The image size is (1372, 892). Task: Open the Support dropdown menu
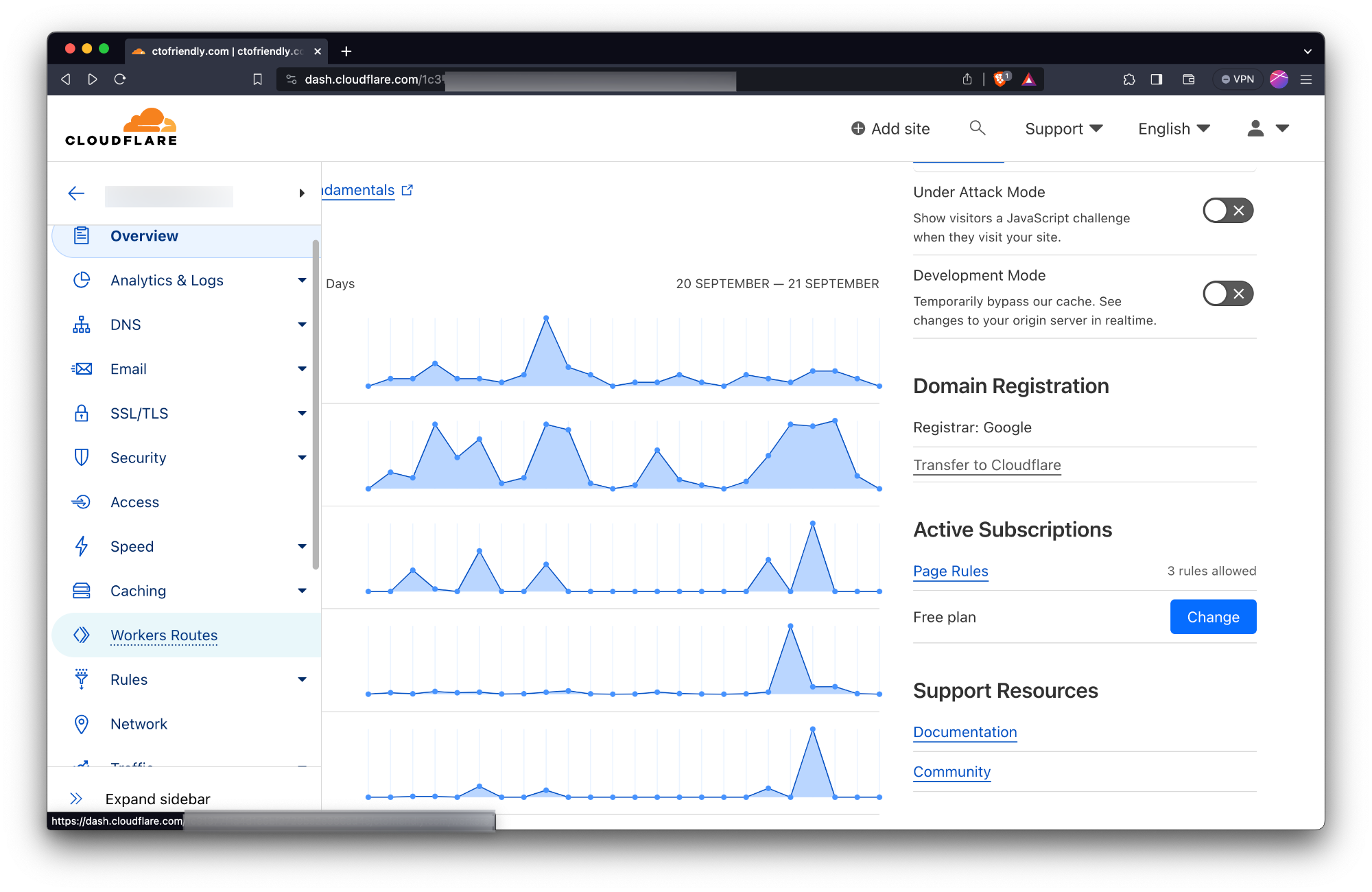(1063, 129)
